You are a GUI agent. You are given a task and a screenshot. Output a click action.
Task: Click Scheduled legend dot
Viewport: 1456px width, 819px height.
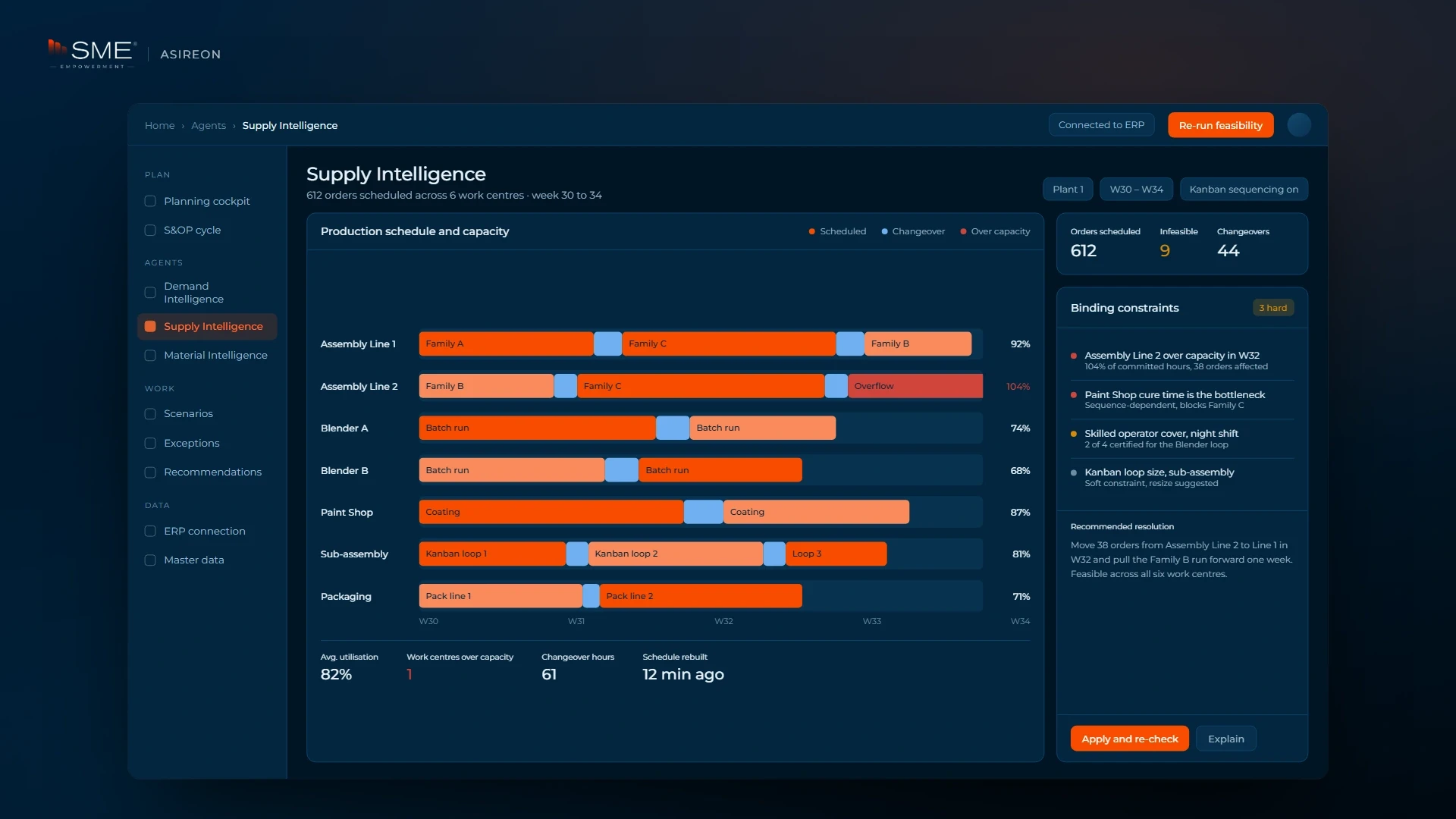point(811,231)
